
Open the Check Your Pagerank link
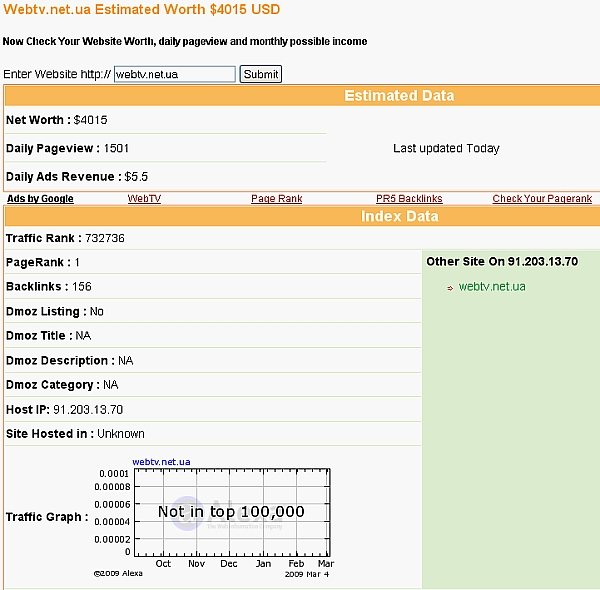[542, 199]
